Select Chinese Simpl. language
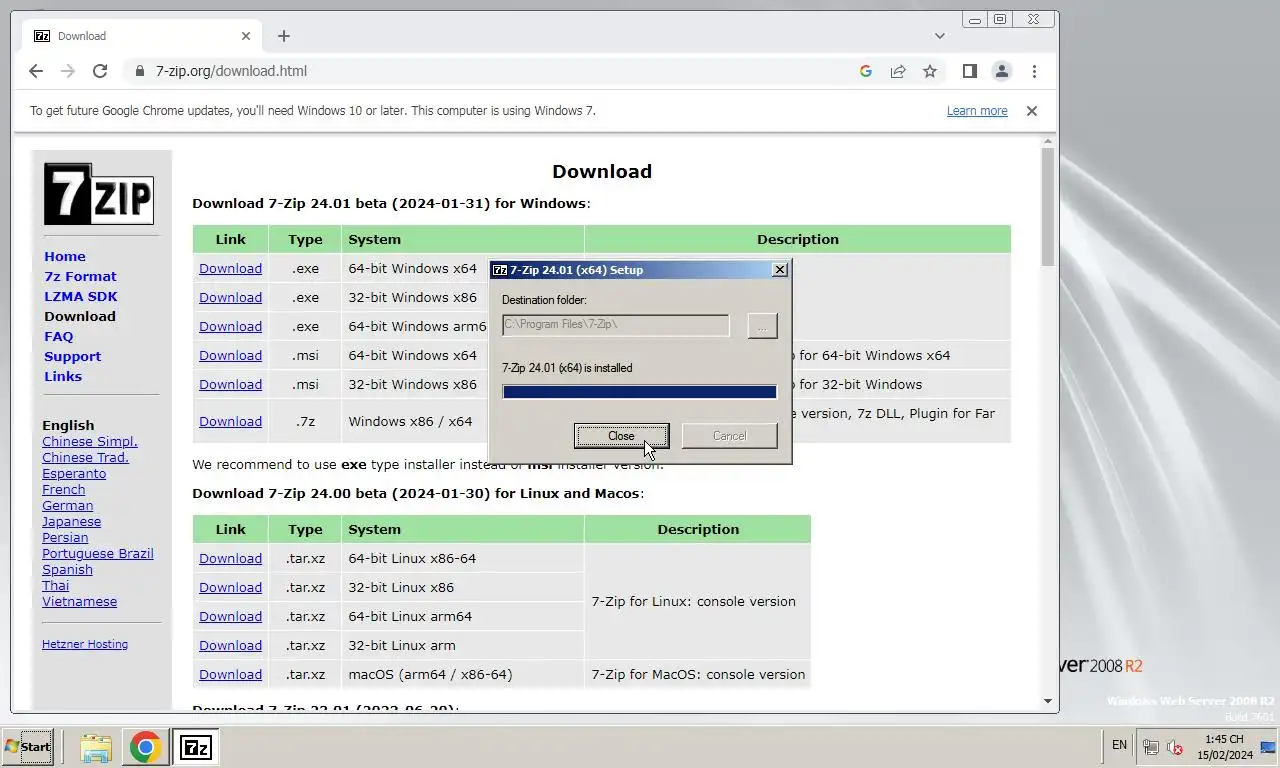The image size is (1280, 768). coord(90,442)
